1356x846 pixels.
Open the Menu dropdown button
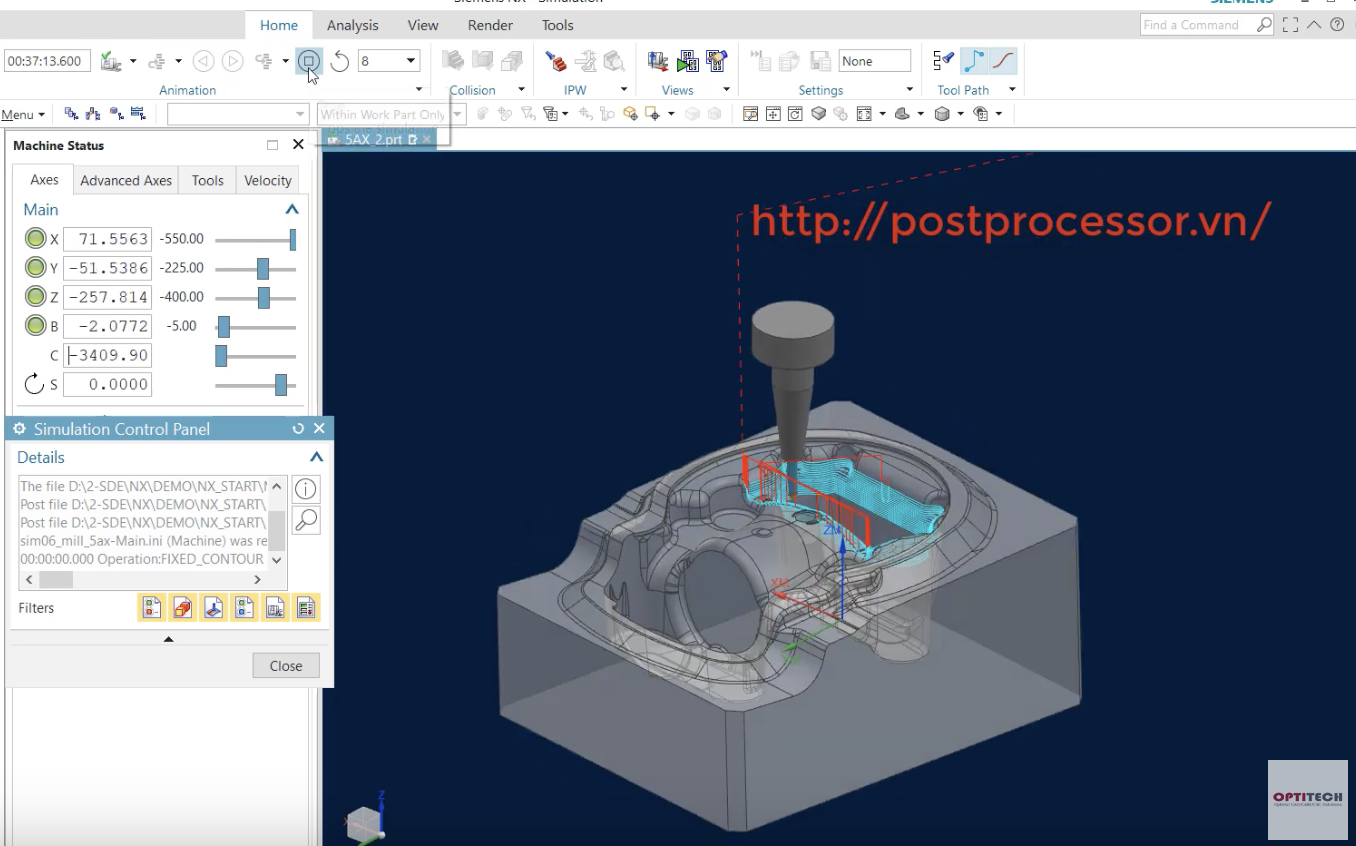(23, 114)
